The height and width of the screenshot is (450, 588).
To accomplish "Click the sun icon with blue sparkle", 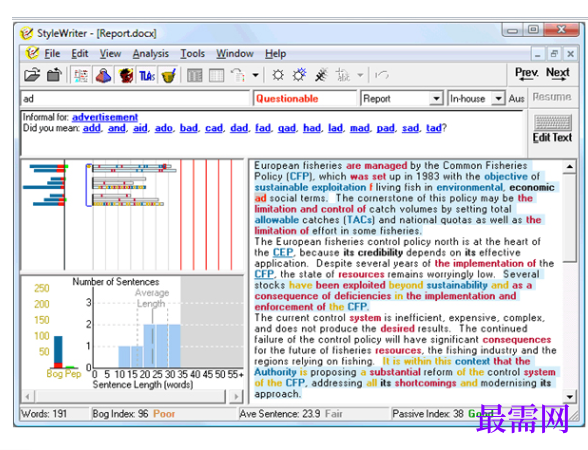I will pyautogui.click(x=300, y=75).
